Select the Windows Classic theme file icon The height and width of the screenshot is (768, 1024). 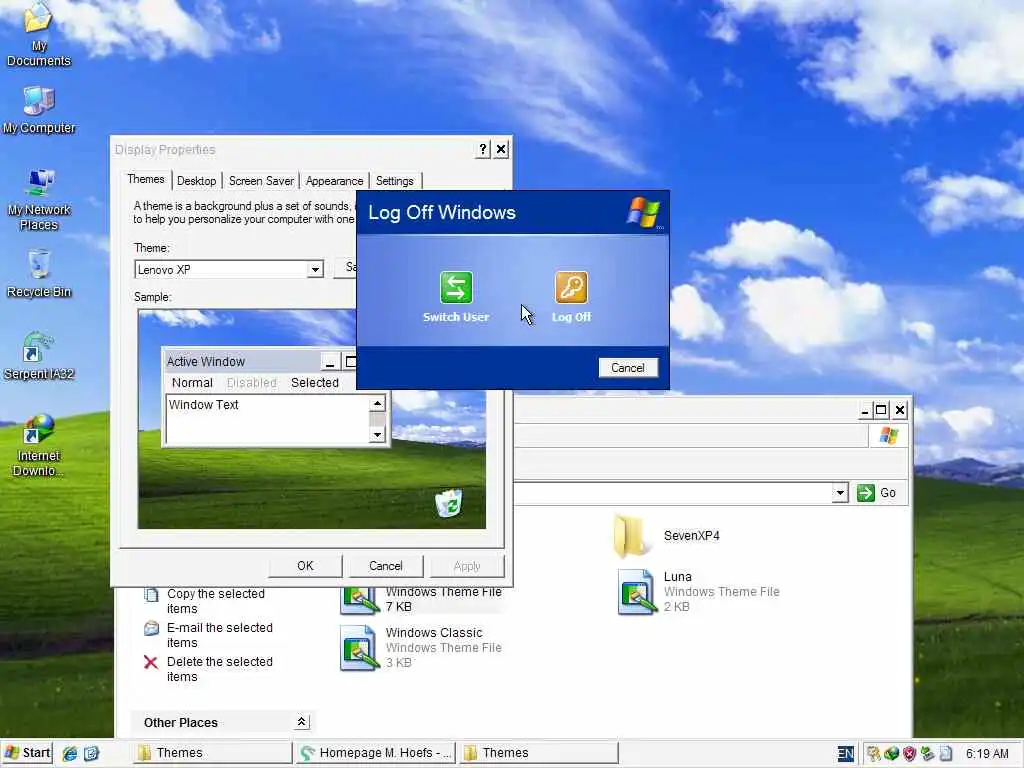click(x=359, y=648)
